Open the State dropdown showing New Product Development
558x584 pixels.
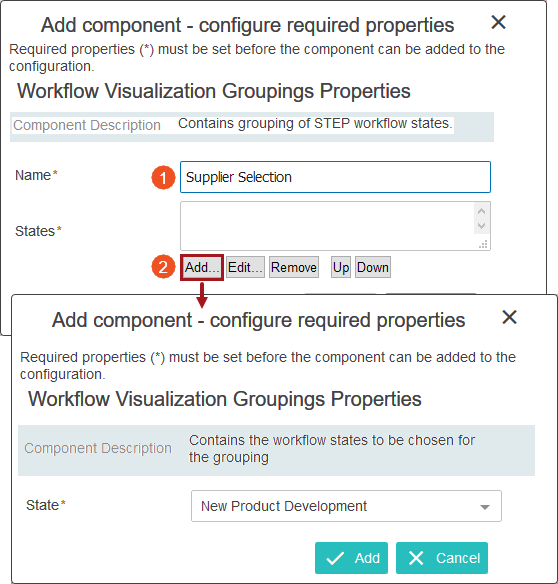point(346,506)
